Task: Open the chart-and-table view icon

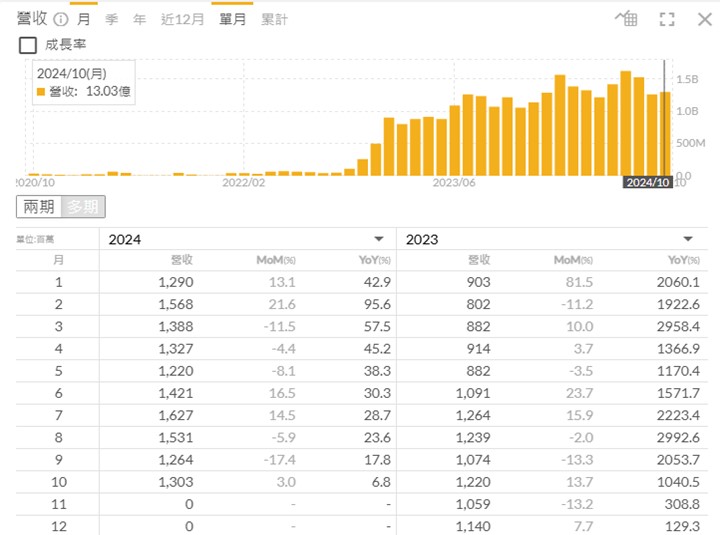Action: pos(626,19)
